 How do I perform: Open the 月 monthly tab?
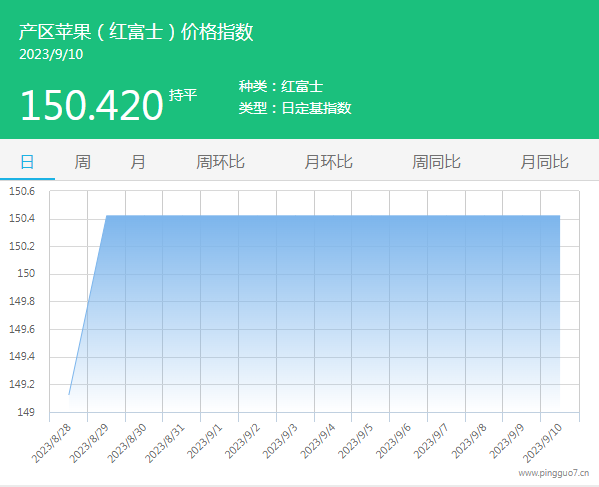click(138, 162)
